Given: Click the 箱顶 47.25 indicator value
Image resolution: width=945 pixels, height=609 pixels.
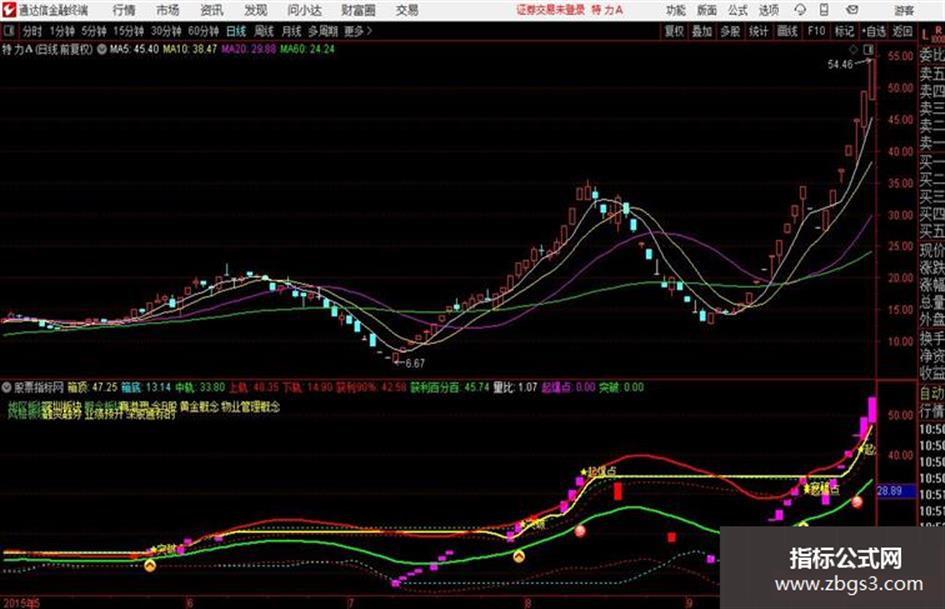Looking at the screenshot, I should pos(92,387).
